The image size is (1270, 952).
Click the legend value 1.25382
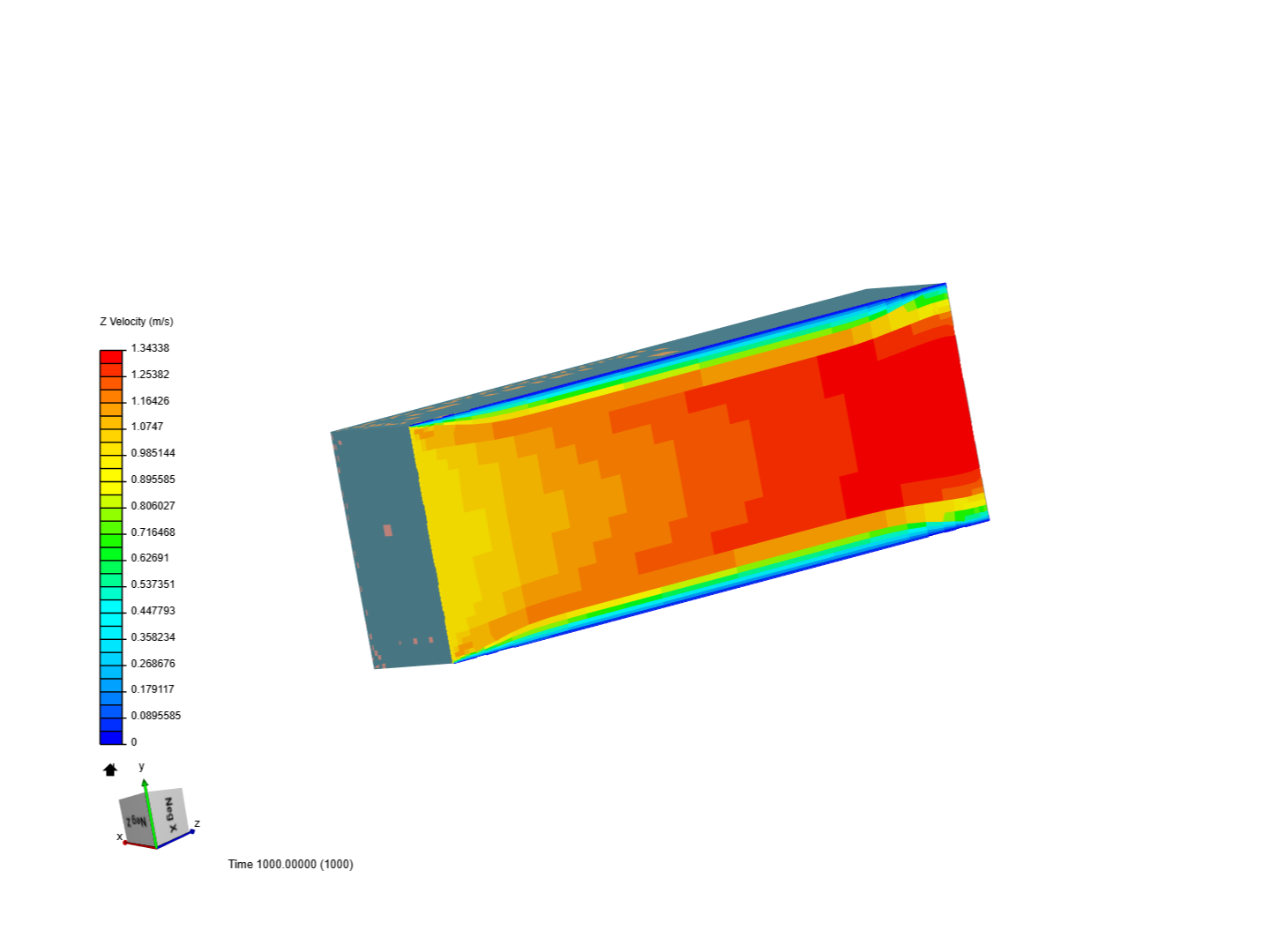coord(150,375)
